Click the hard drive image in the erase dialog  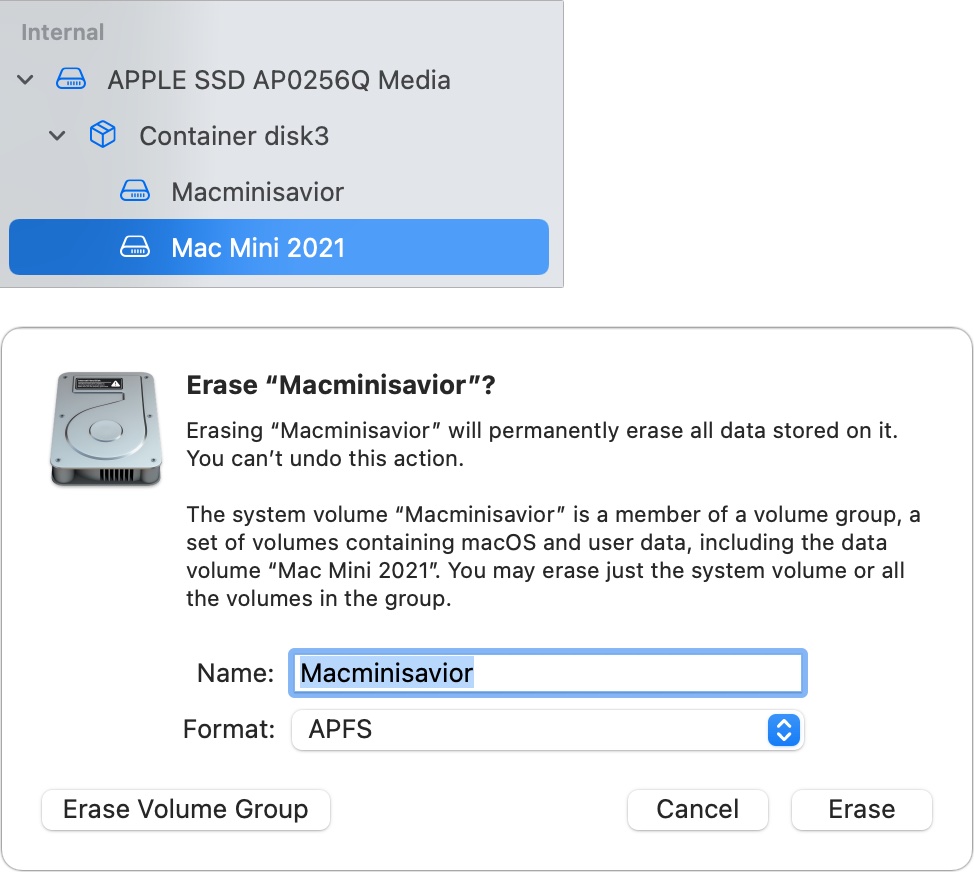(x=104, y=428)
